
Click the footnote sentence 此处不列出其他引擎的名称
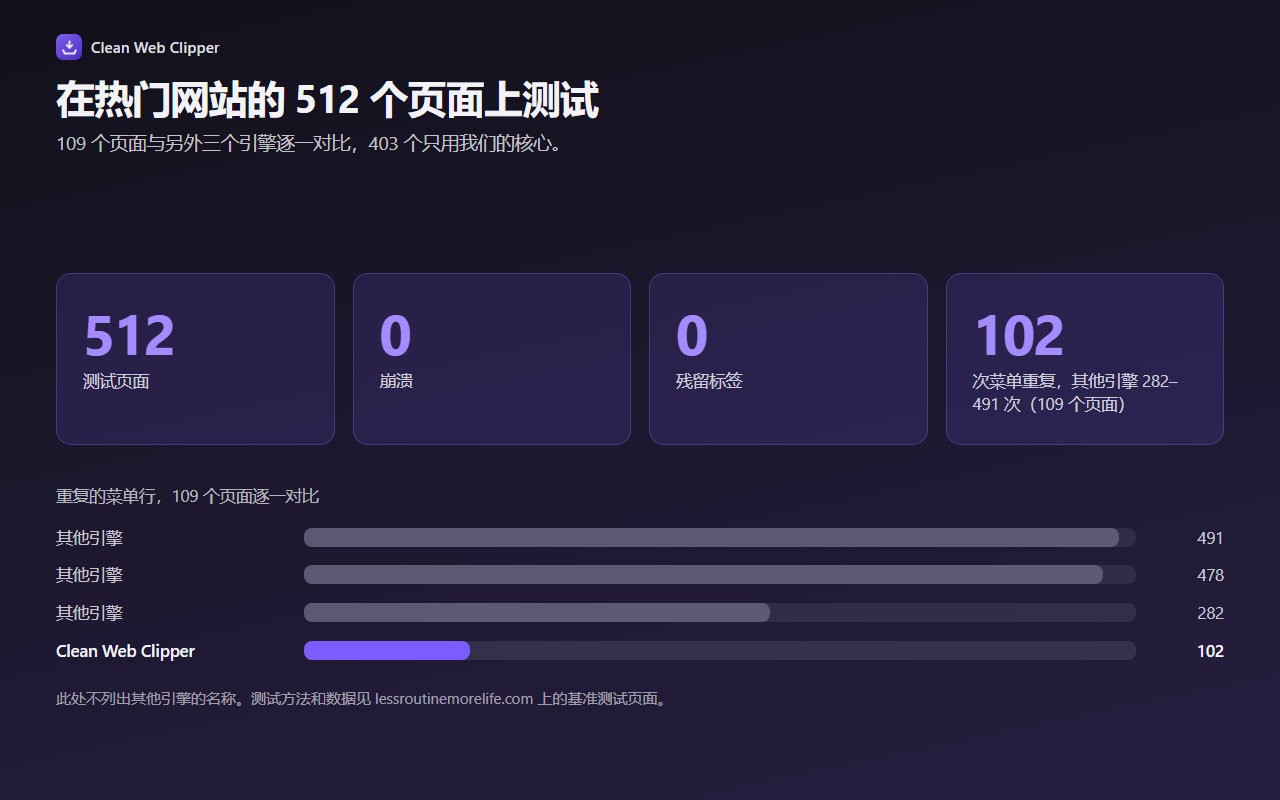pos(149,699)
